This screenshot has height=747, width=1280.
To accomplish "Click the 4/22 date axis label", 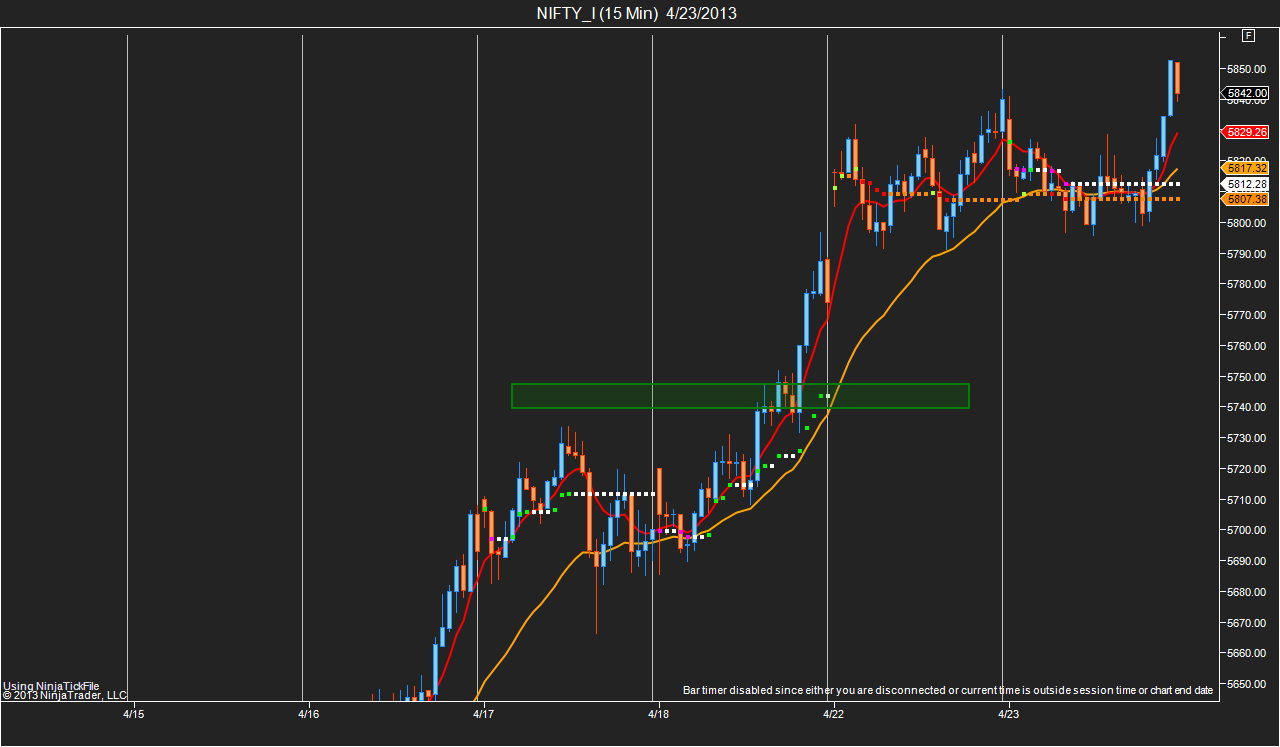I will click(833, 714).
